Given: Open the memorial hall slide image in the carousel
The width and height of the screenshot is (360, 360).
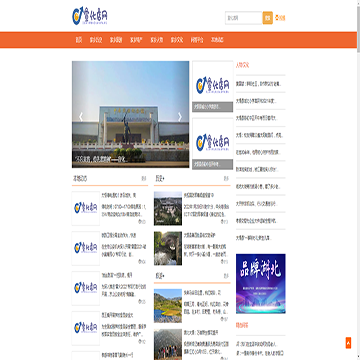Looking at the screenshot, I should click(130, 114).
